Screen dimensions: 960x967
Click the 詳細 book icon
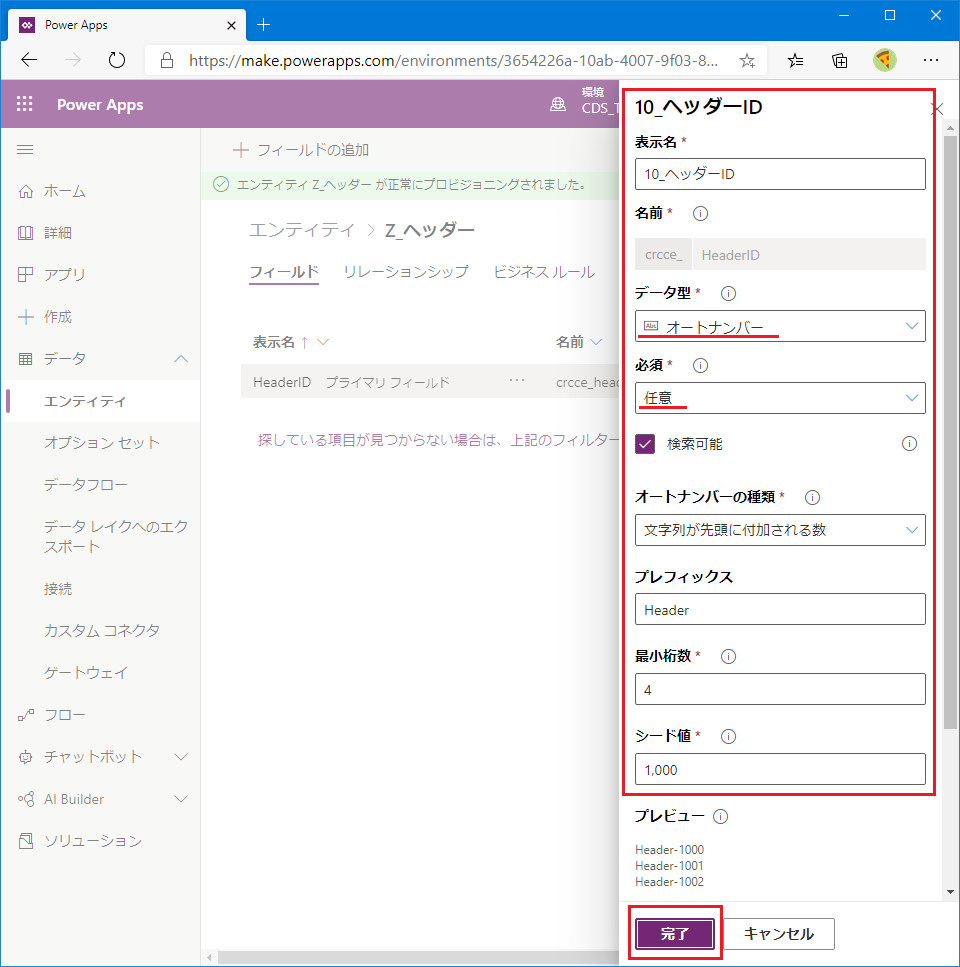click(x=25, y=233)
